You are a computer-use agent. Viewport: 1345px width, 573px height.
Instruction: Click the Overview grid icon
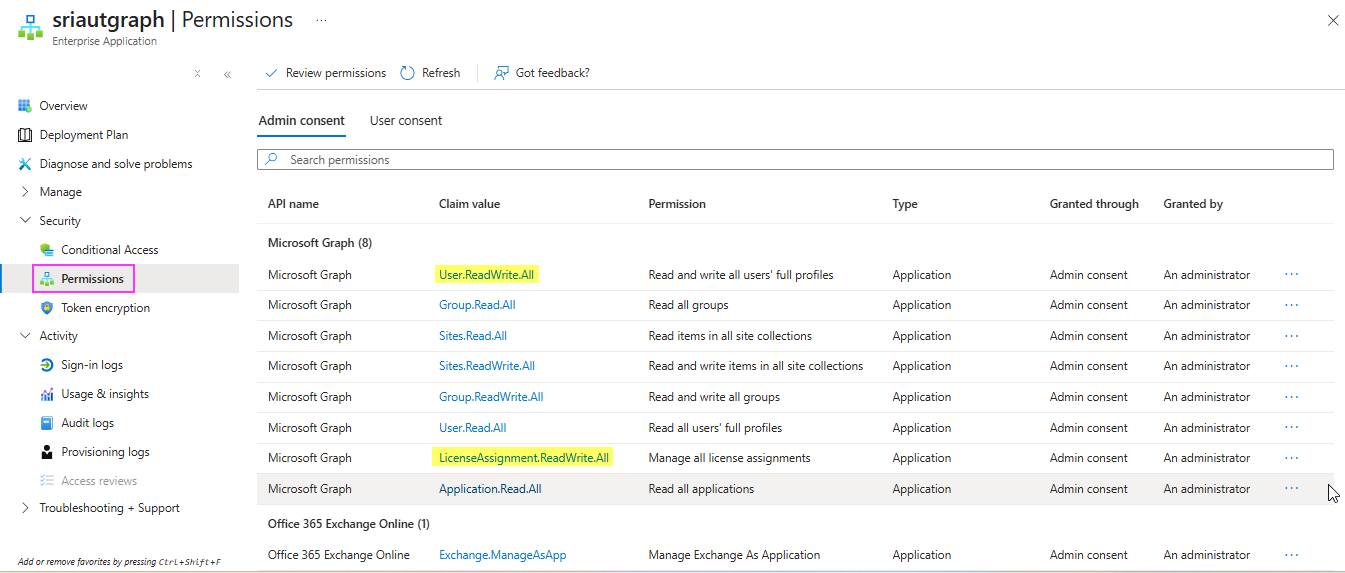[x=25, y=106]
